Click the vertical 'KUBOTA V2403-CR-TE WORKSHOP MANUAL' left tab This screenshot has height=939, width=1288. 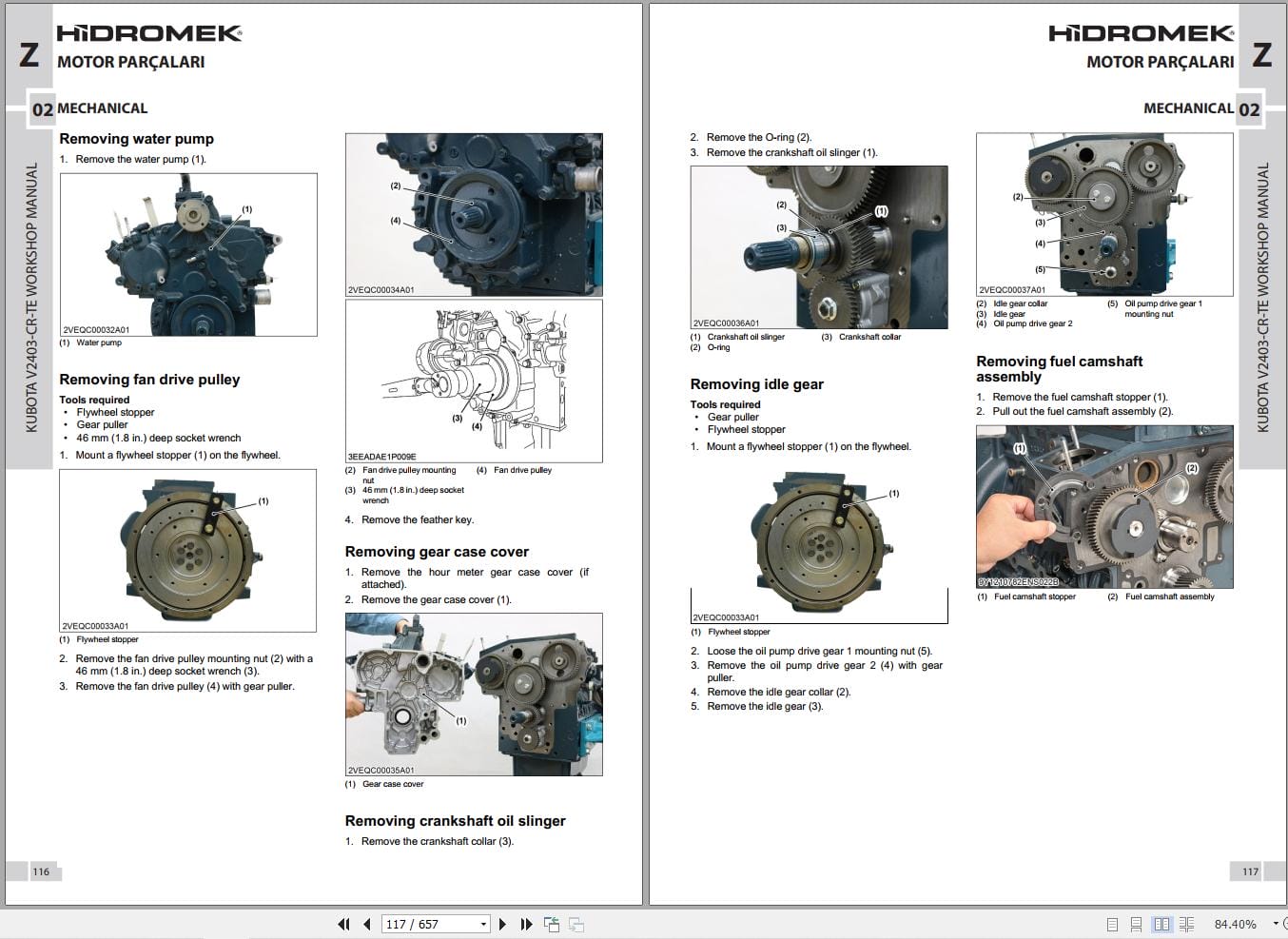click(30, 297)
